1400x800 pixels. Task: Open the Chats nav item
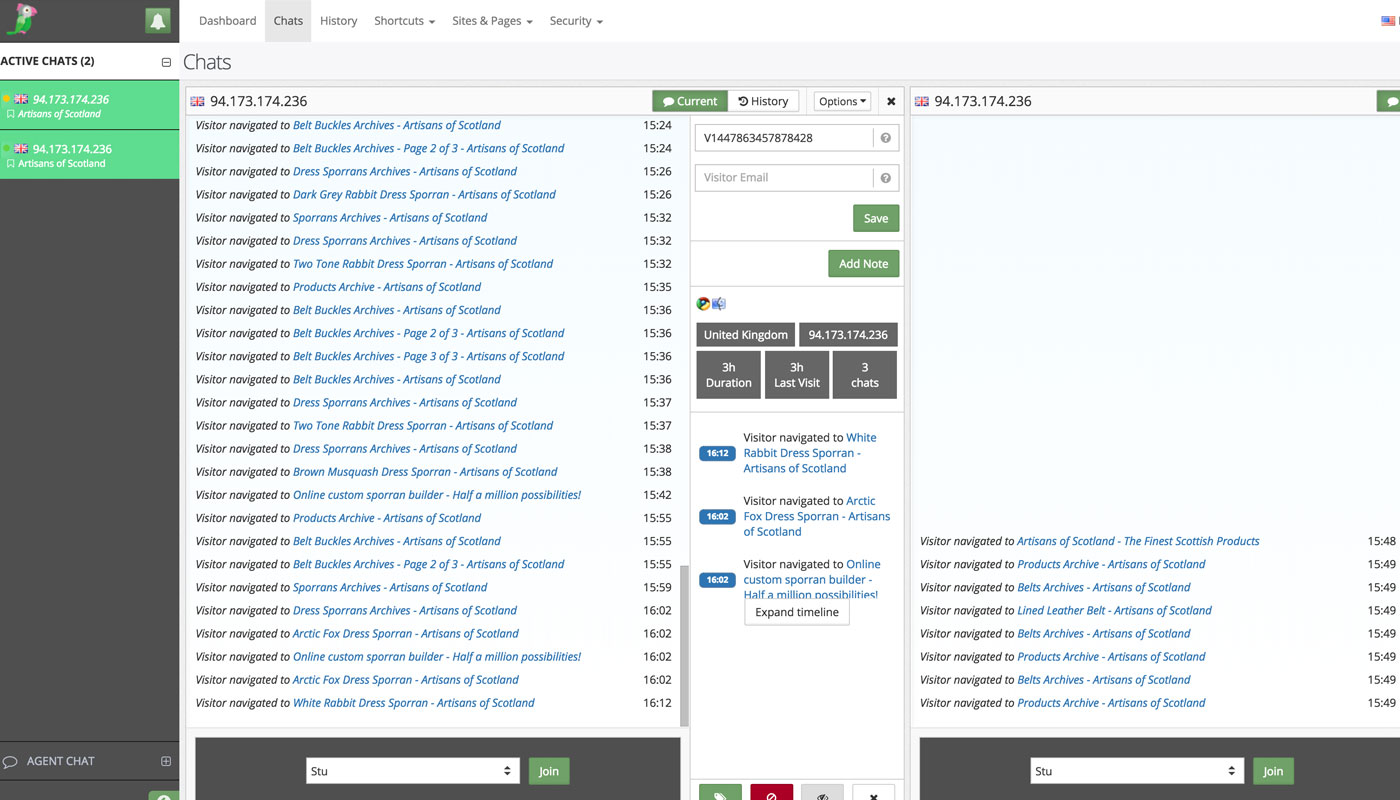coord(288,21)
